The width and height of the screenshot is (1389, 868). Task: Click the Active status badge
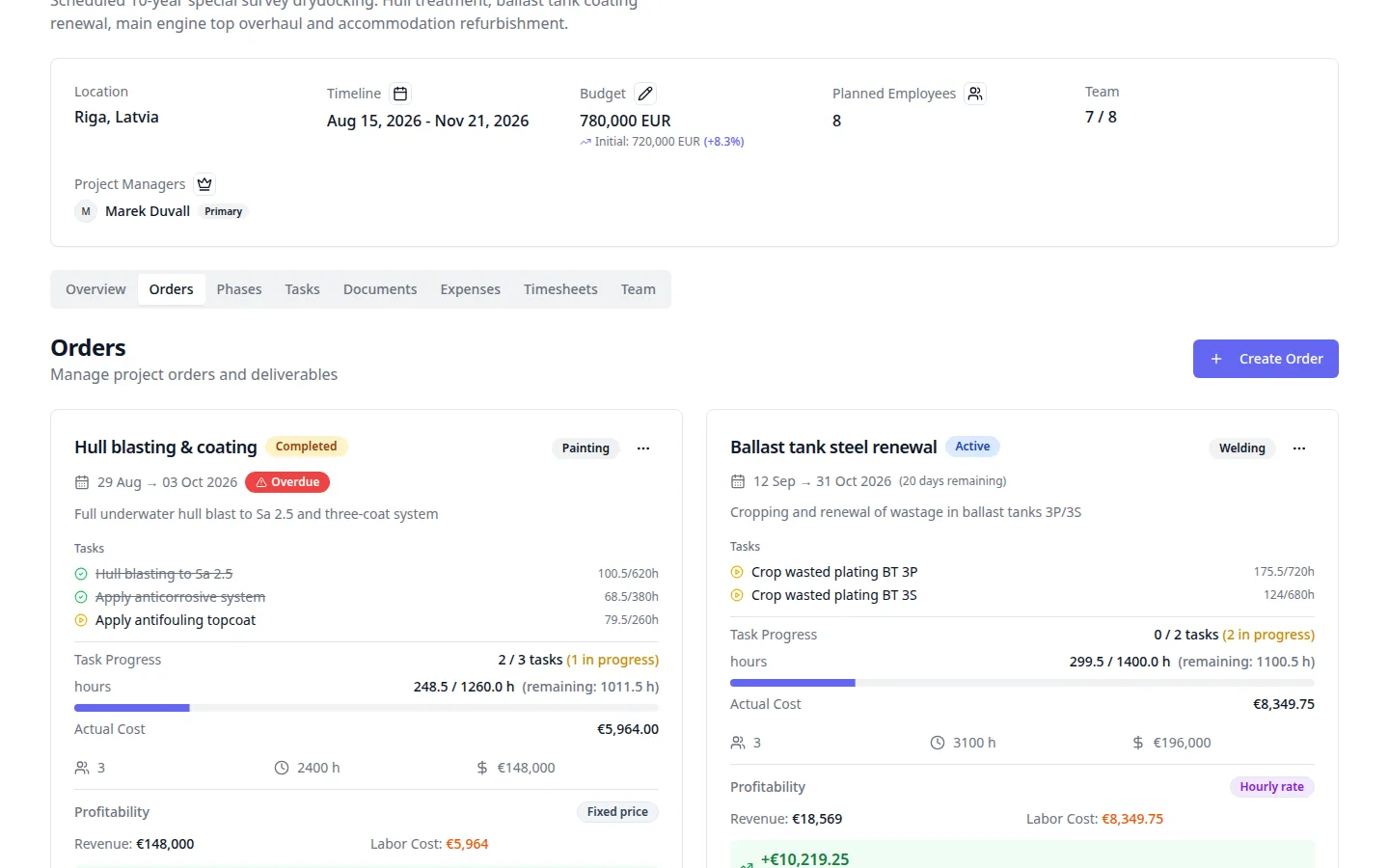(x=972, y=447)
